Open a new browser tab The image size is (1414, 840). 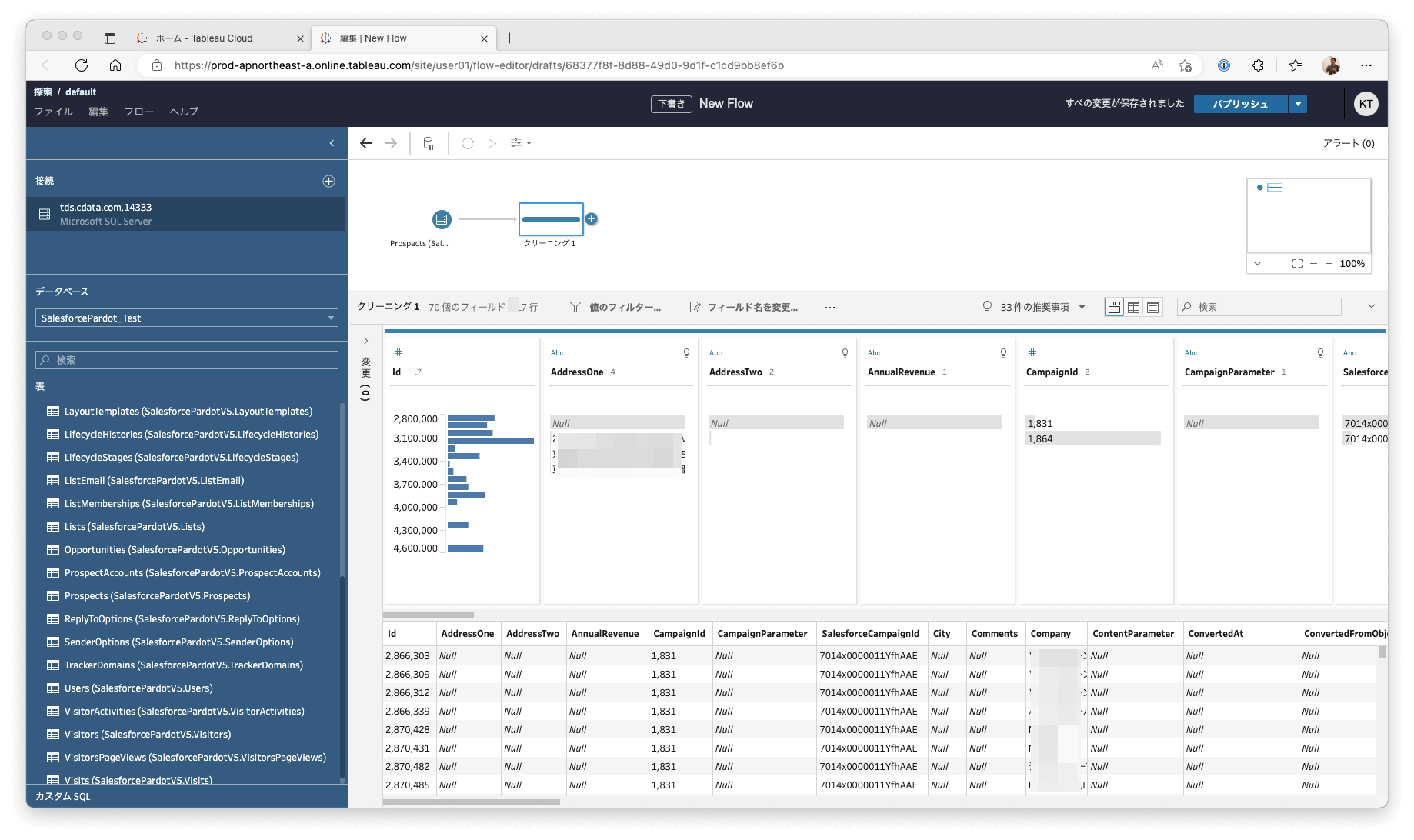509,38
